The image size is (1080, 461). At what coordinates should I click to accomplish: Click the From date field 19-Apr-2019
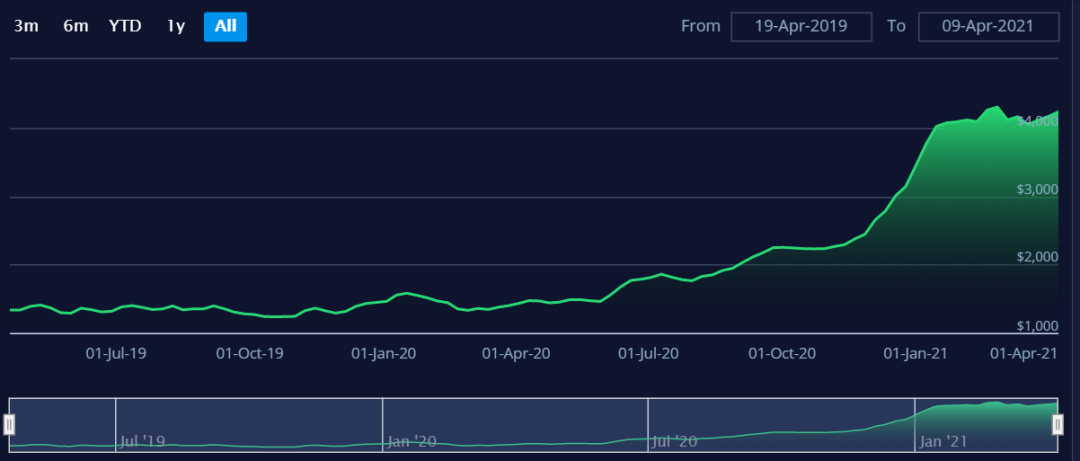[802, 26]
